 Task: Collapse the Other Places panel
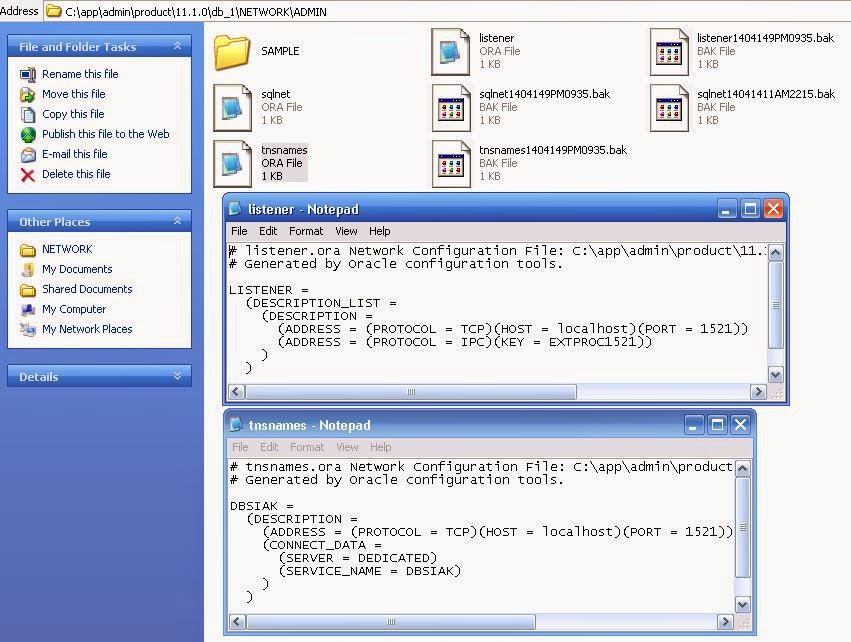[177, 221]
